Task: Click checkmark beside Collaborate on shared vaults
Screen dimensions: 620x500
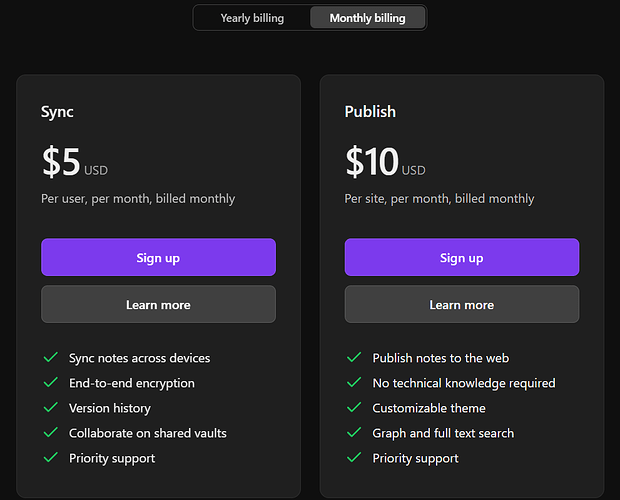Action: pyautogui.click(x=50, y=432)
